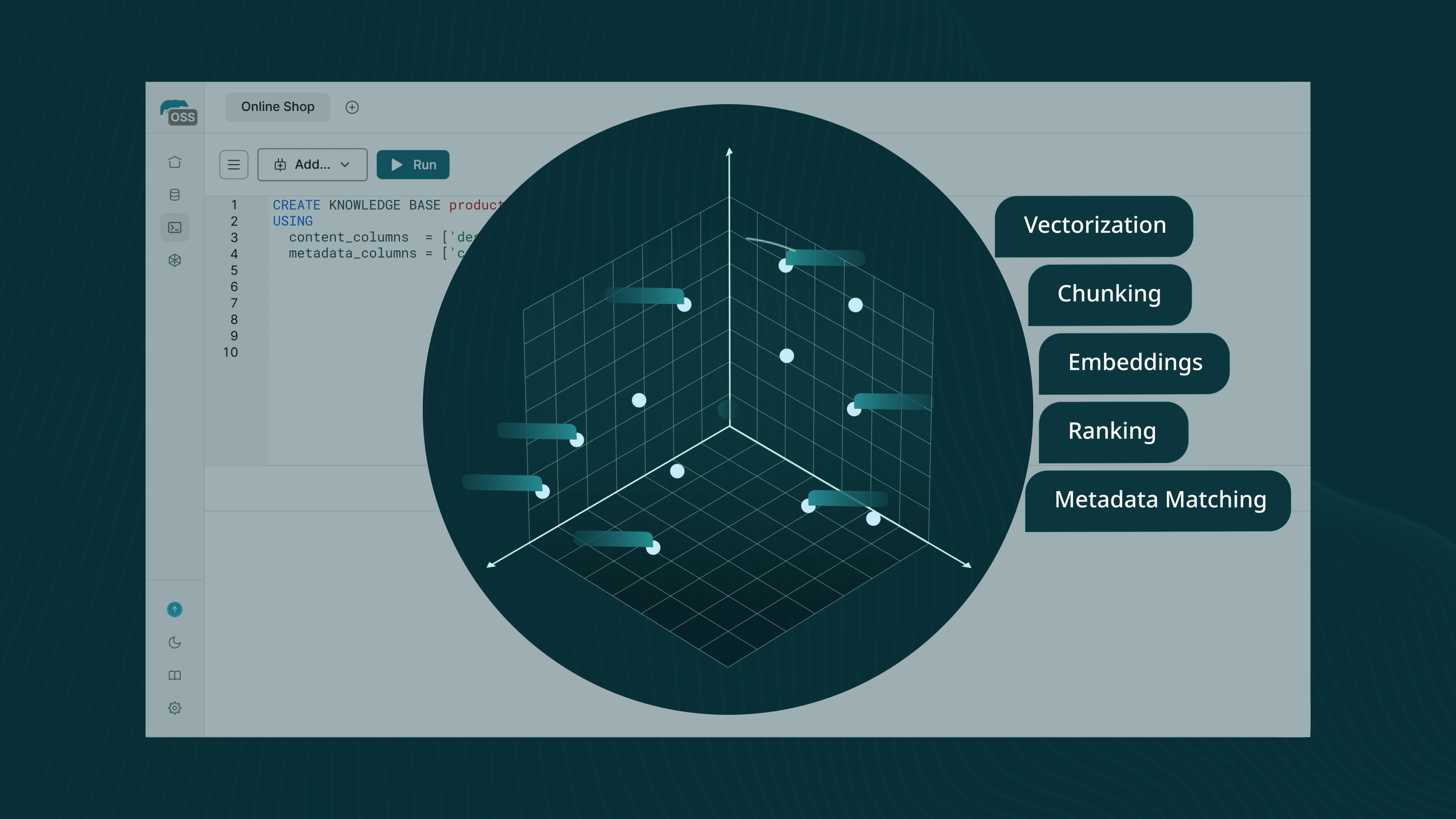Click the teal upgrade arrow icon

coord(175,609)
